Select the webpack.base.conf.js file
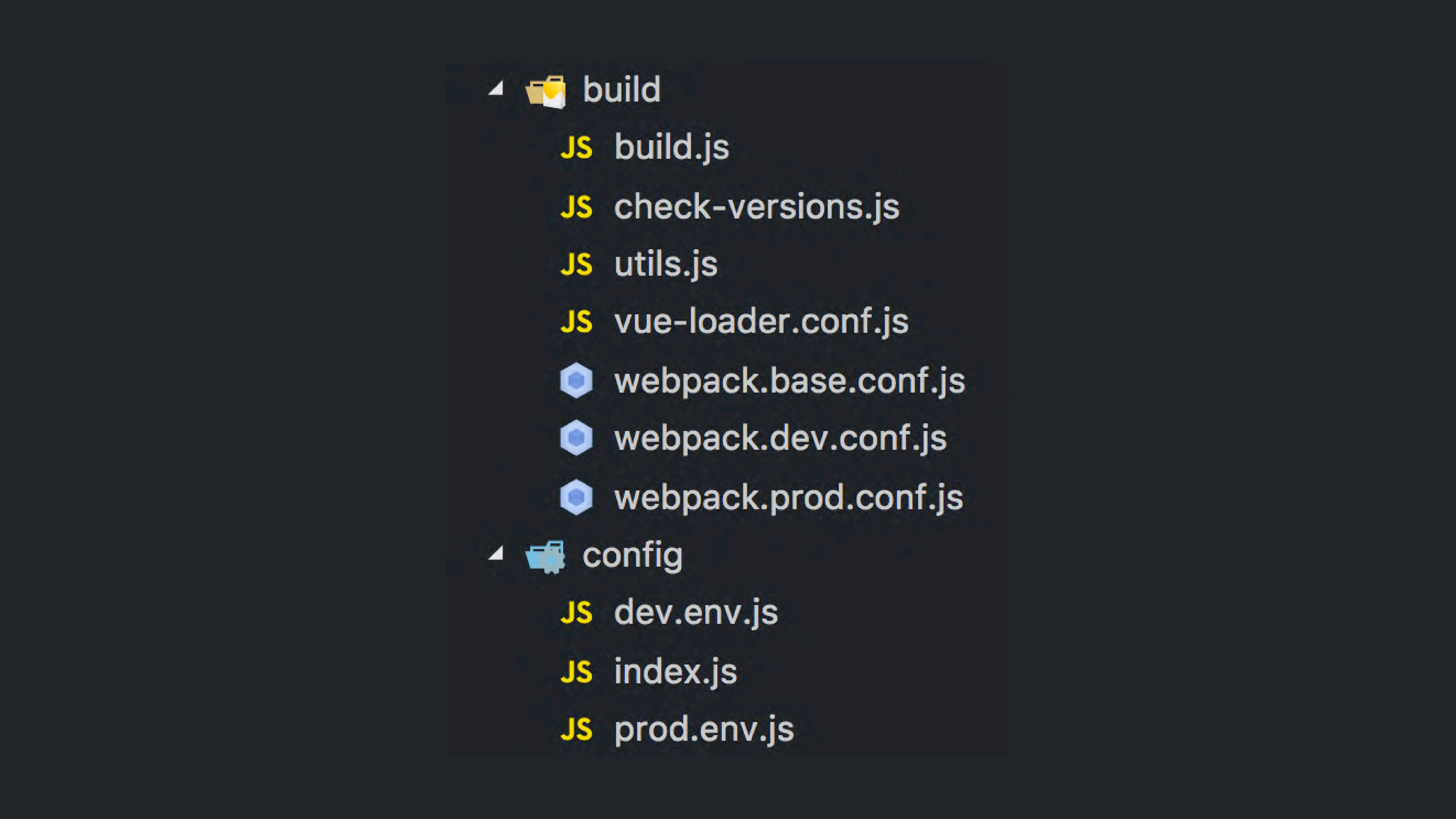Image resolution: width=1456 pixels, height=819 pixels. [789, 381]
